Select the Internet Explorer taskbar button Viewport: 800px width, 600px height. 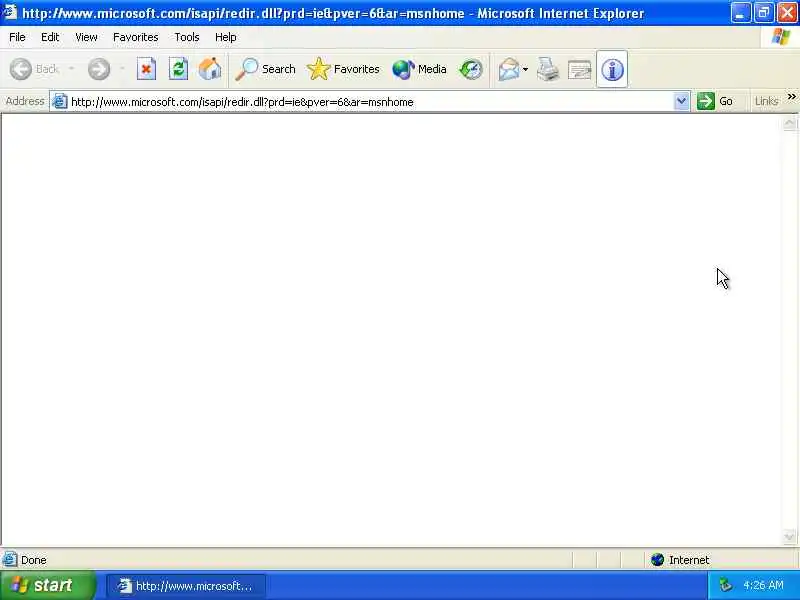pyautogui.click(x=186, y=586)
